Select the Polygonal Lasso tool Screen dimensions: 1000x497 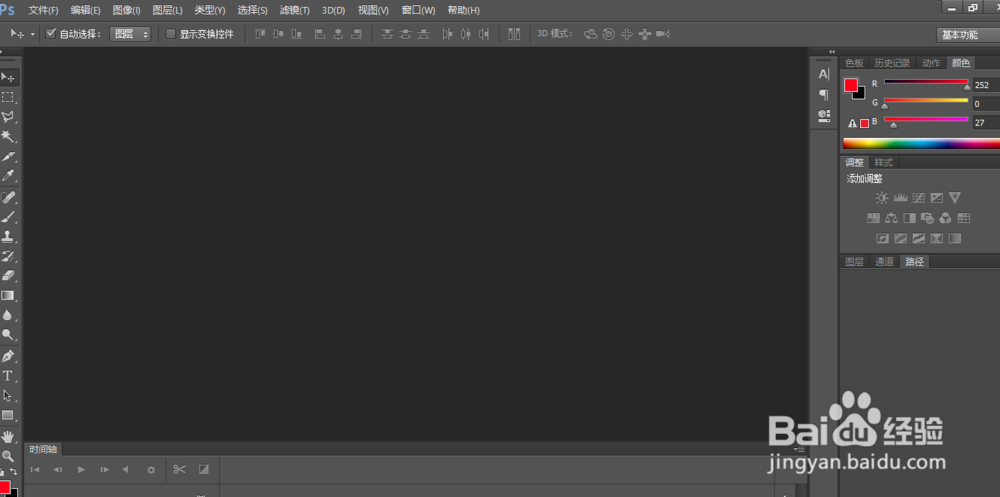coord(8,117)
